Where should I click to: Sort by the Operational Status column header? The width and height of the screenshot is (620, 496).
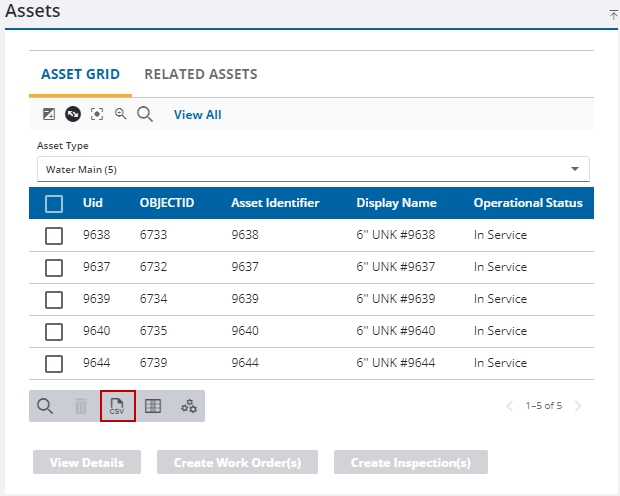coord(527,203)
